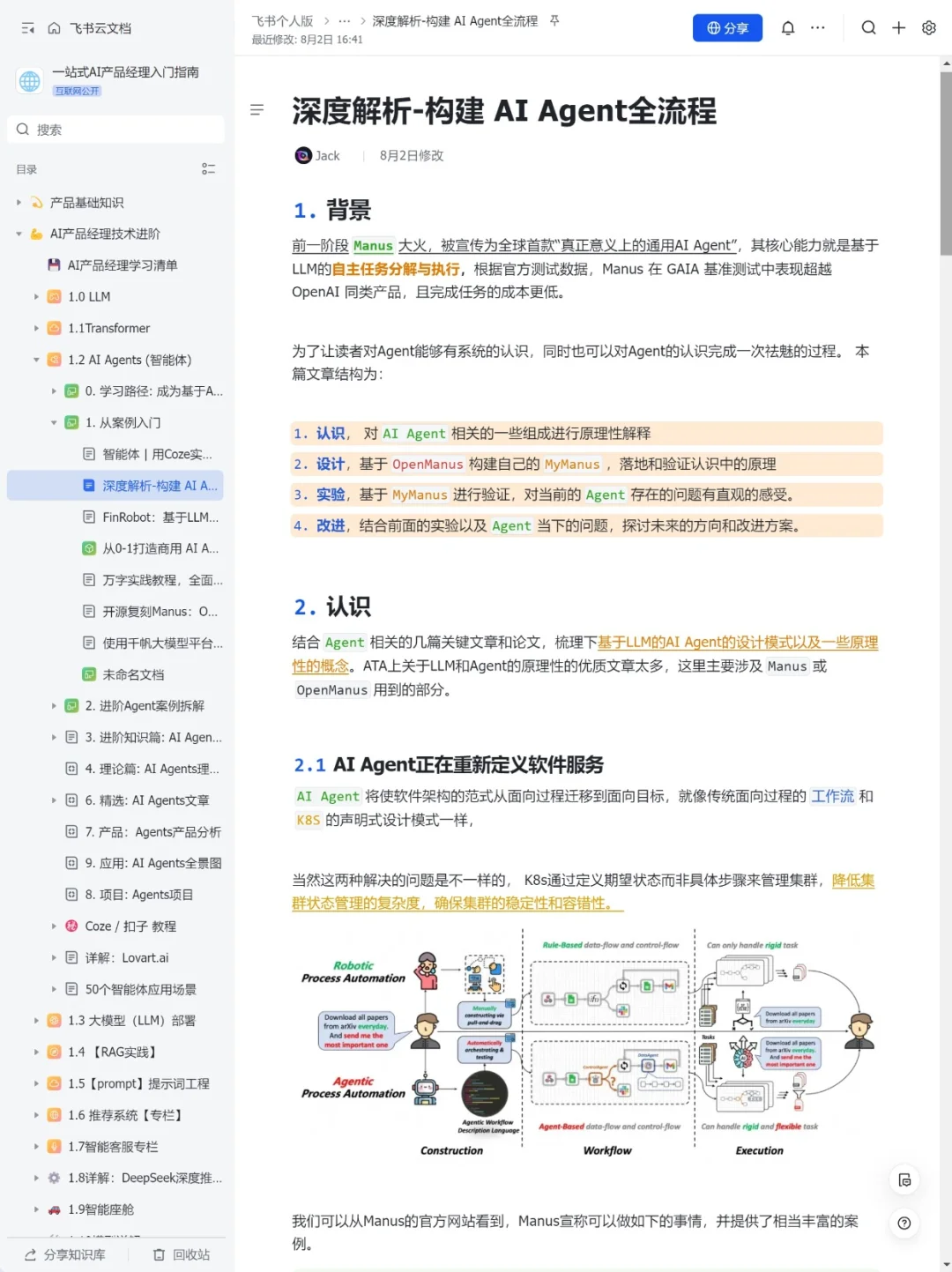Open notifications via the bell icon

[x=787, y=27]
